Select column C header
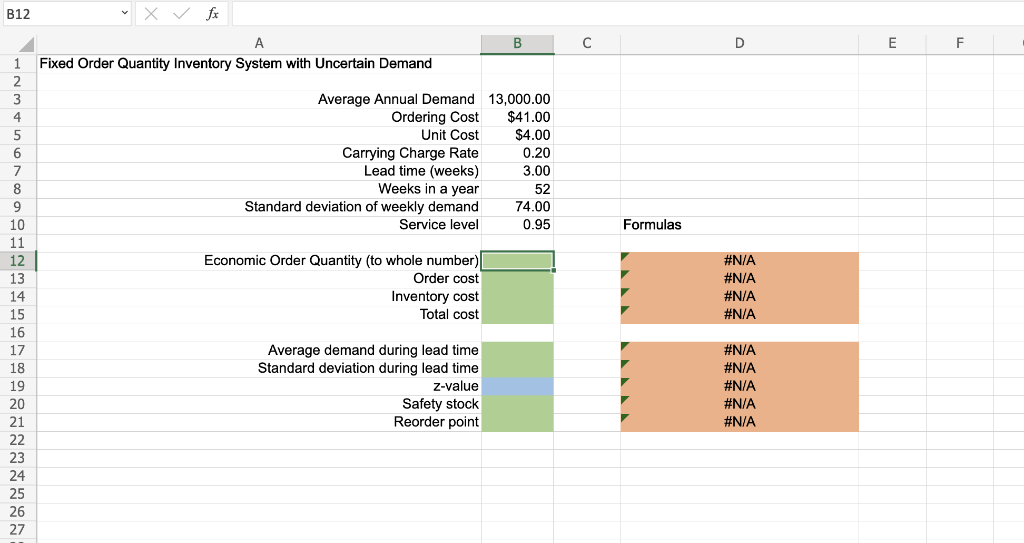This screenshot has width=1024, height=543. (587, 43)
